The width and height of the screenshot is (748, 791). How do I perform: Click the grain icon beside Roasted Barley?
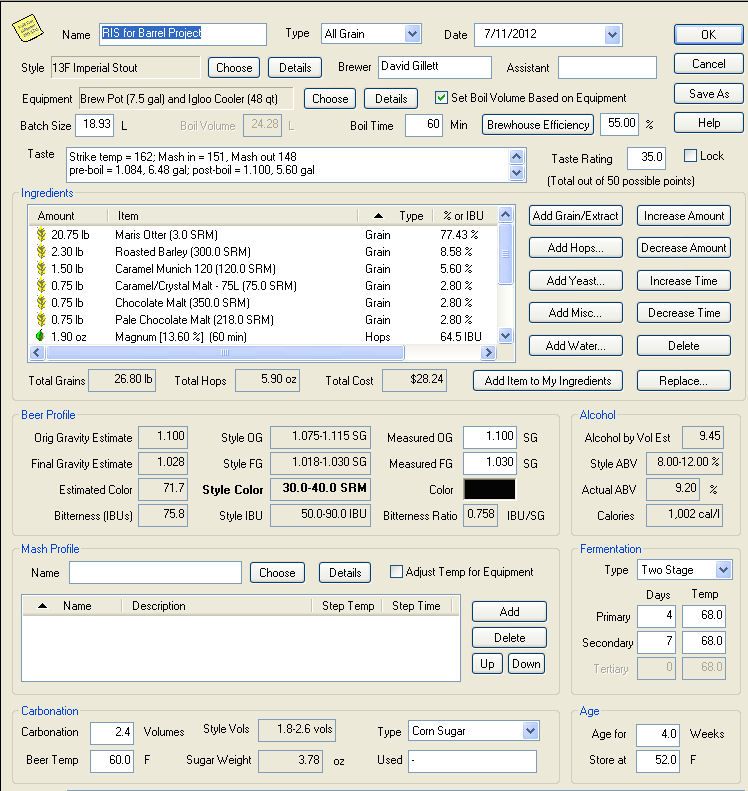point(41,252)
